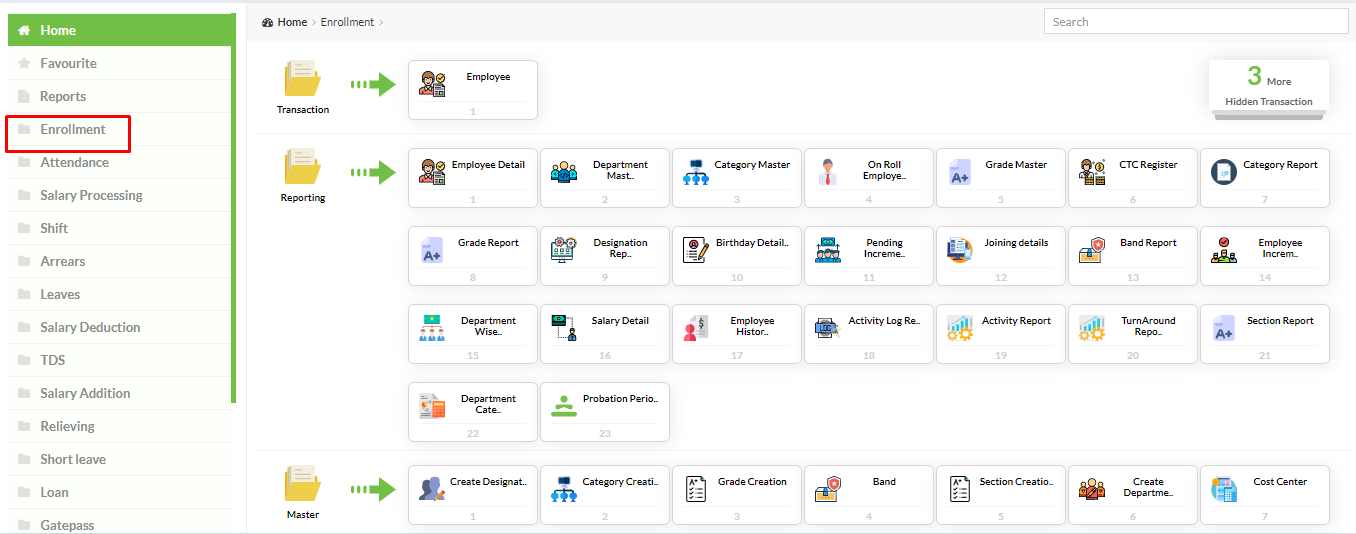
Task: Click the sidebar green scrollbar
Action: pyautogui.click(x=234, y=208)
